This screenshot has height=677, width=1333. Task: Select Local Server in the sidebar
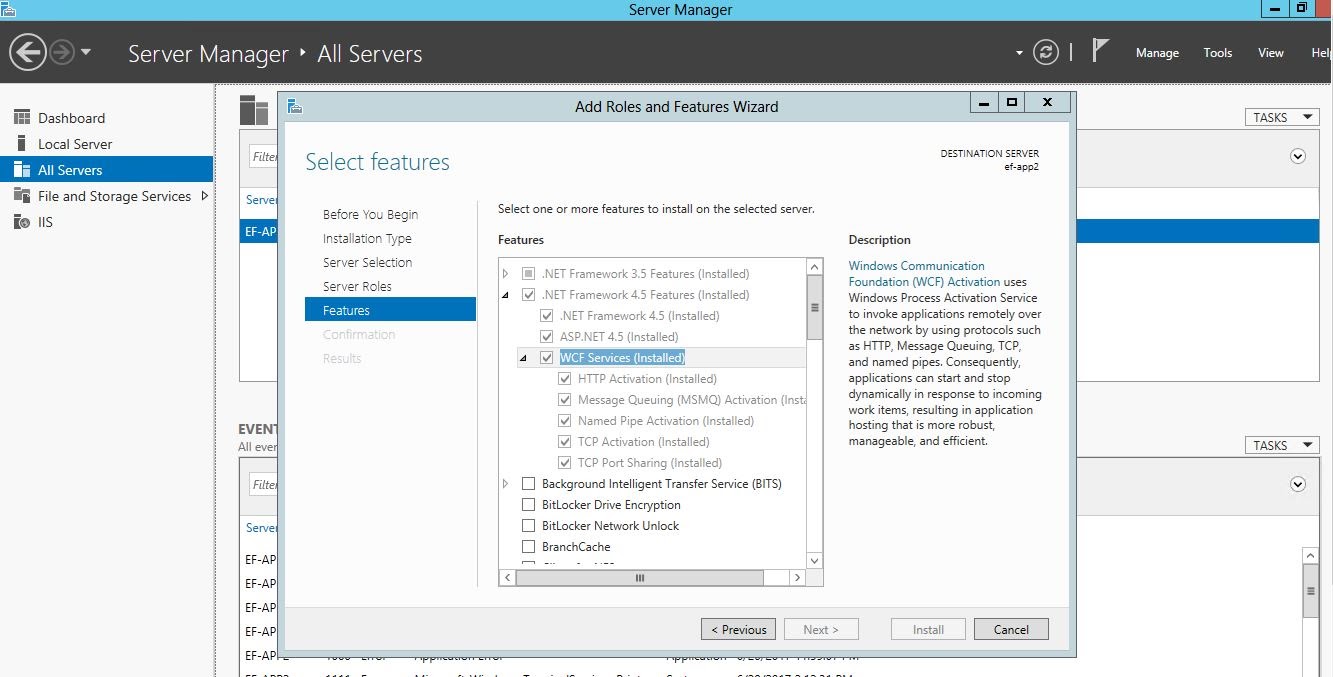[x=74, y=144]
